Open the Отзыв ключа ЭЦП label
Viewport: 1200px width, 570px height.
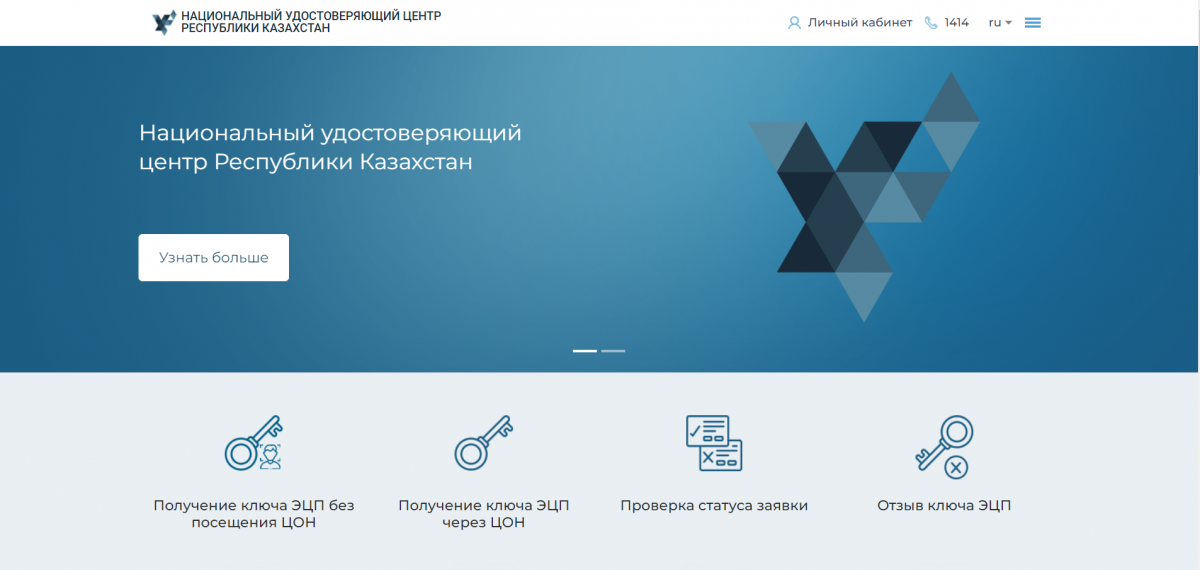944,506
